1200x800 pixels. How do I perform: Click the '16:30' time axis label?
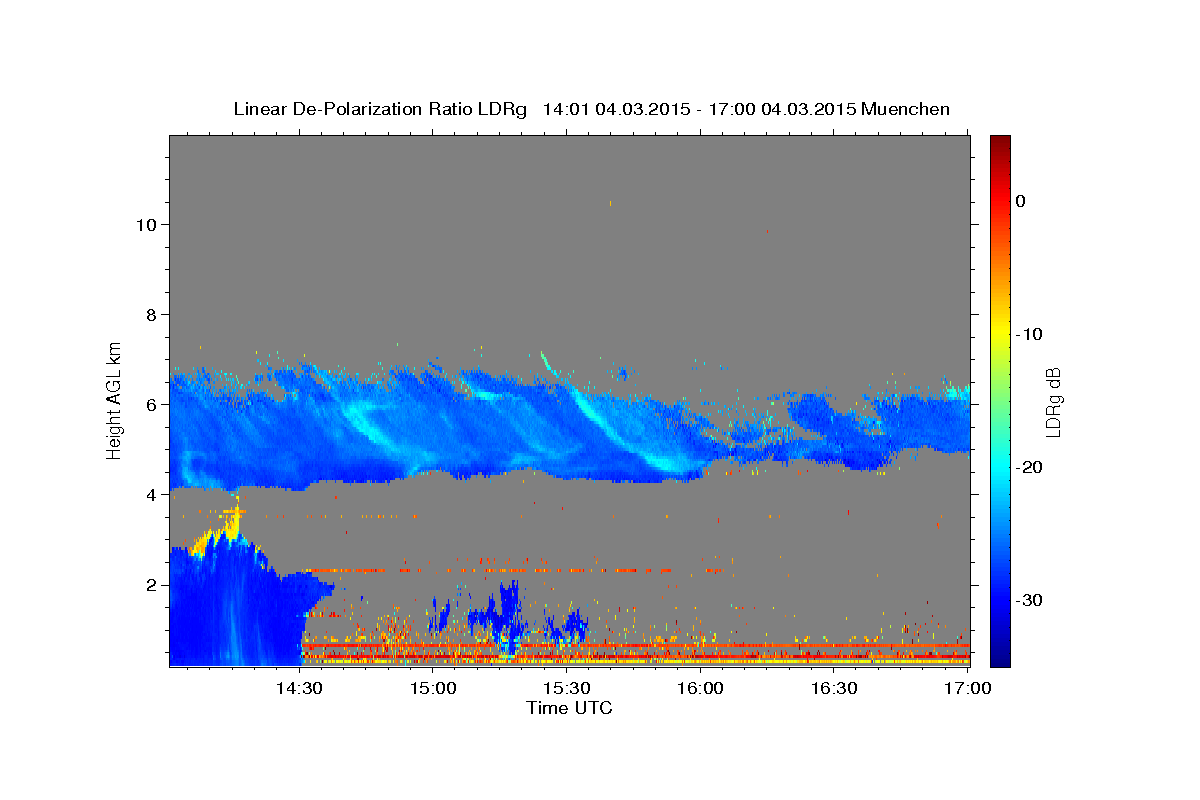pos(834,688)
